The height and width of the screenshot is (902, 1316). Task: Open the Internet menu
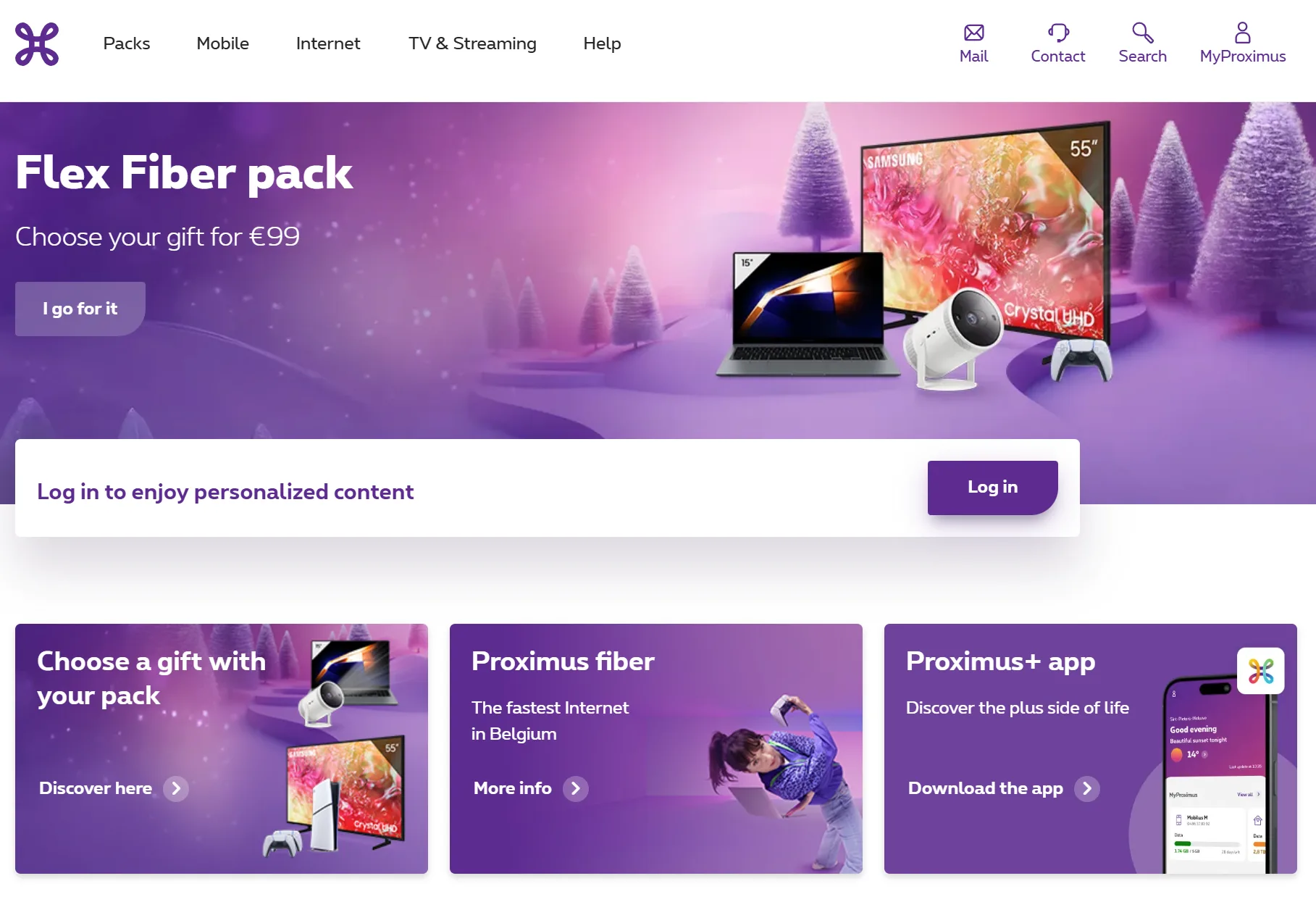328,43
